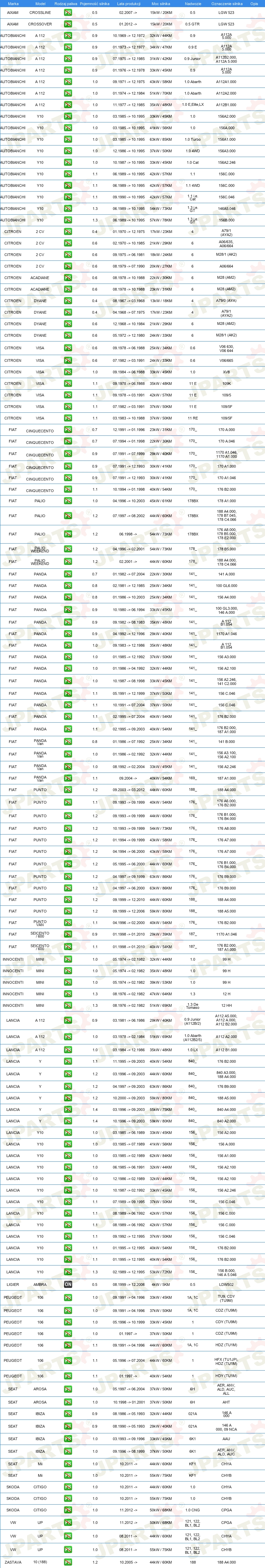This screenshot has height=1568, width=265.
Task: Click PB icon in Peugeot 106 HDY (TU1M) row
Action: click(68, 1376)
